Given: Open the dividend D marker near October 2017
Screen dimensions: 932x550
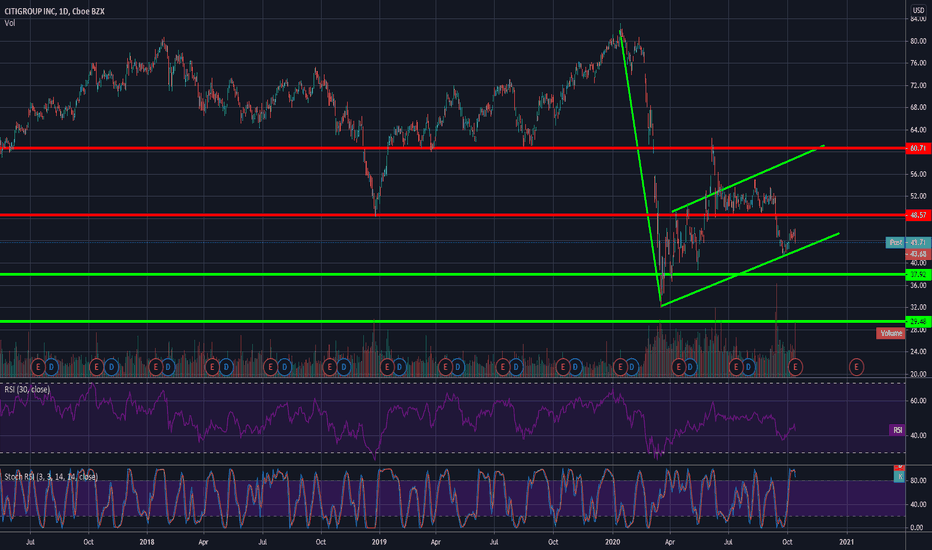Looking at the screenshot, I should coord(111,367).
